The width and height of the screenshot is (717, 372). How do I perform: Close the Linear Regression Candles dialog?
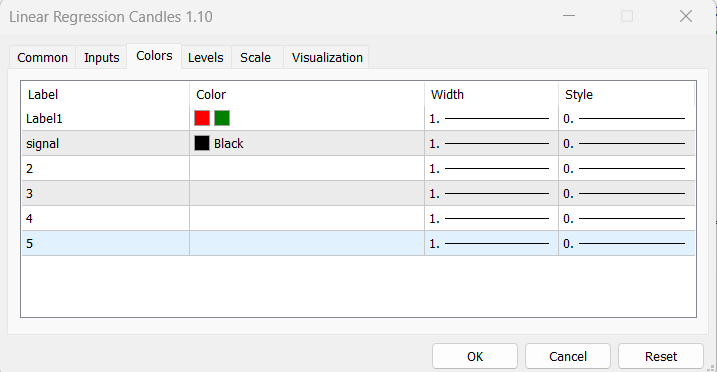pos(686,16)
